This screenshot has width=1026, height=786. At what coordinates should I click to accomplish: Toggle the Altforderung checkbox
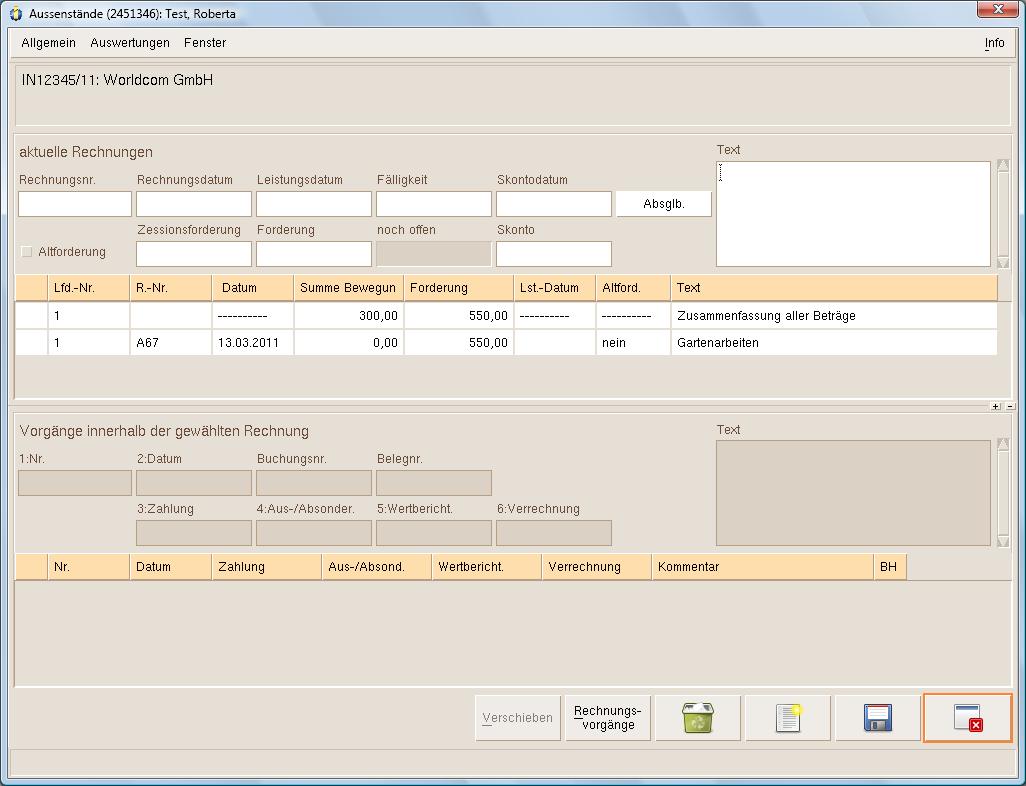pos(27,251)
